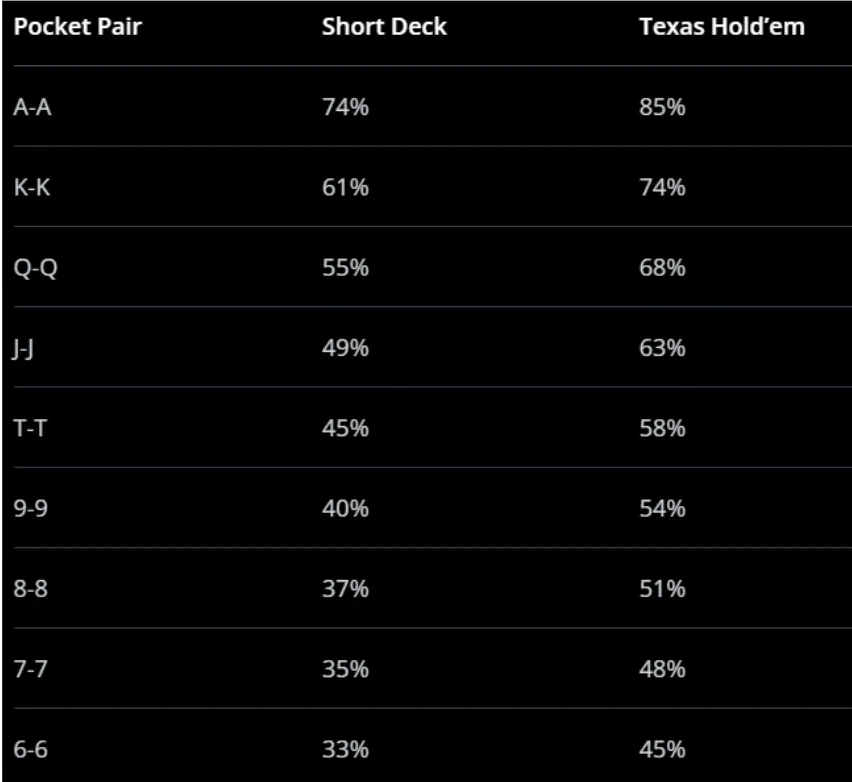The height and width of the screenshot is (782, 852).
Task: Click the 49% Short Deck value for J-J
Action: [345, 347]
